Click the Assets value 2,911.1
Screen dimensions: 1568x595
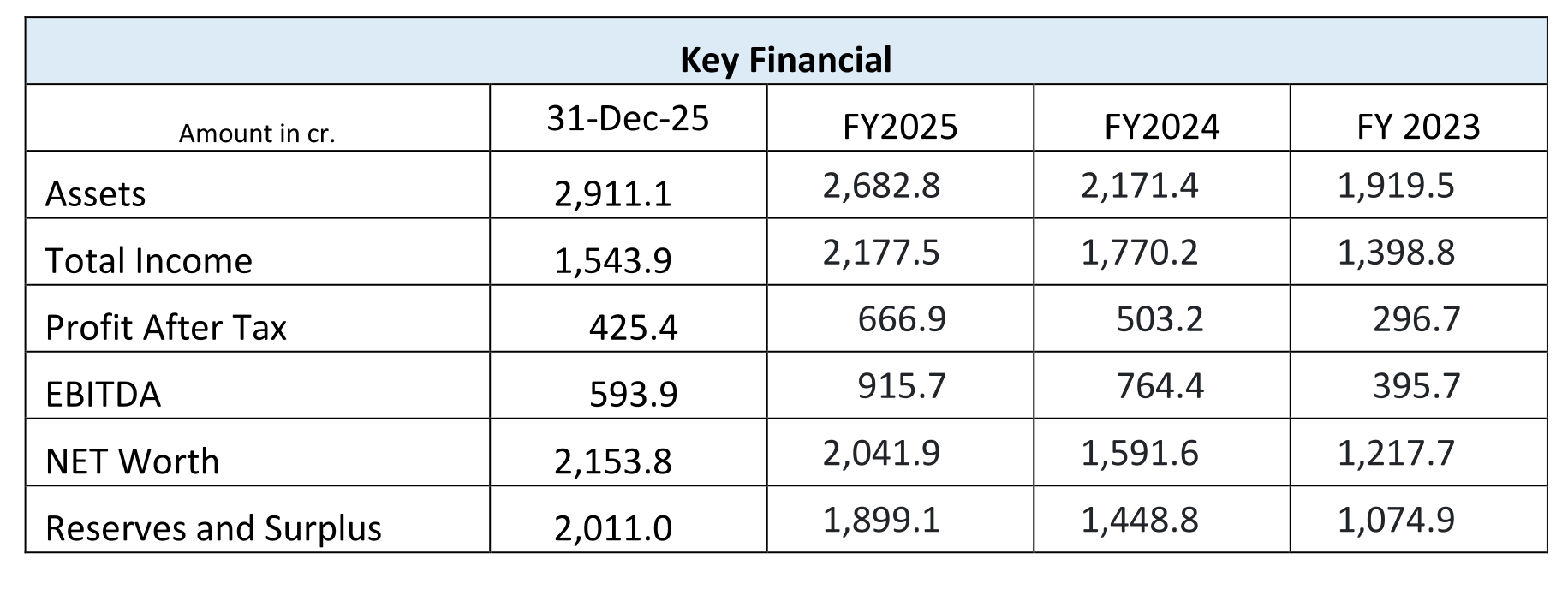click(612, 195)
